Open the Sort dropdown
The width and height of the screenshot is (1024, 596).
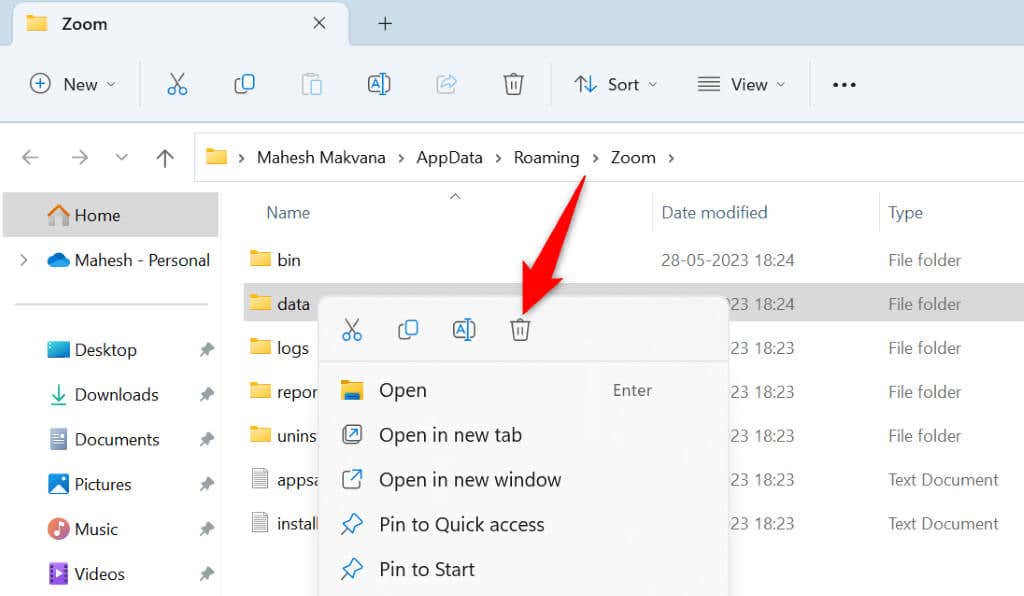(616, 84)
